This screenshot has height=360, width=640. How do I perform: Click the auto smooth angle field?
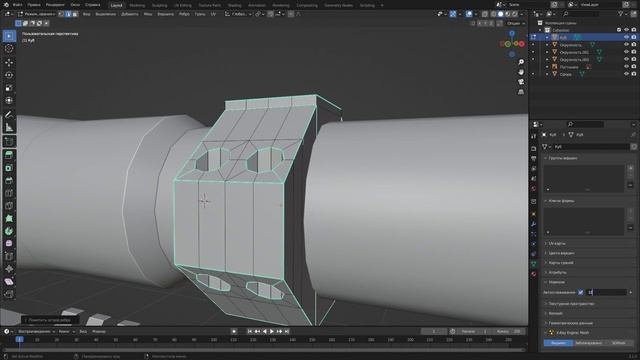click(606, 292)
